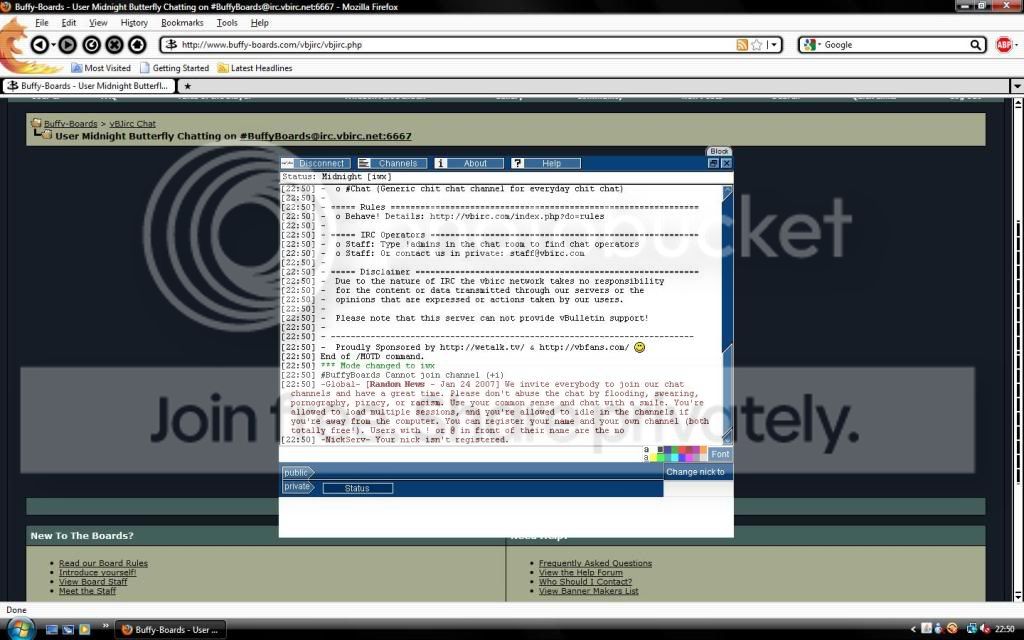The image size is (1024, 640).
Task: Open the View menu
Action: (98, 22)
